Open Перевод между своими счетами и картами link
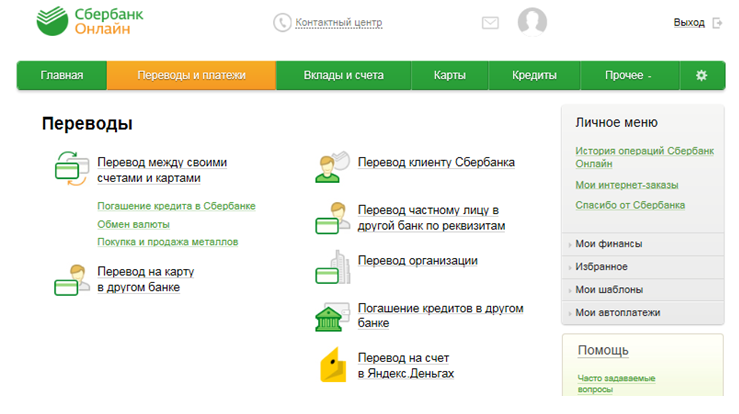739x414 pixels. click(x=162, y=170)
